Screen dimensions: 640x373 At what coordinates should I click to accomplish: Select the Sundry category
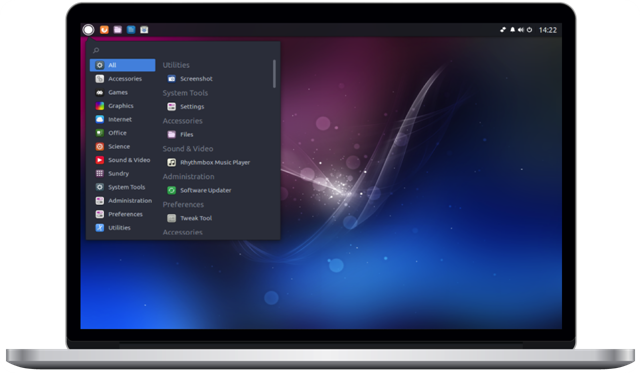click(x=122, y=173)
